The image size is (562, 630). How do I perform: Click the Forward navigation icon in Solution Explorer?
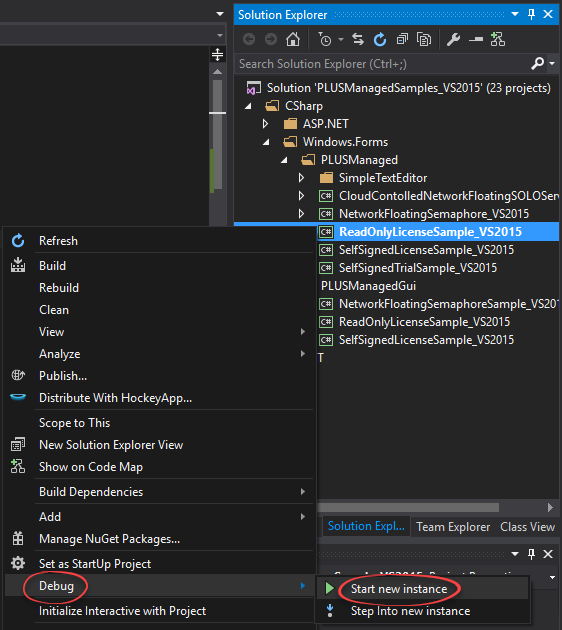coord(271,39)
